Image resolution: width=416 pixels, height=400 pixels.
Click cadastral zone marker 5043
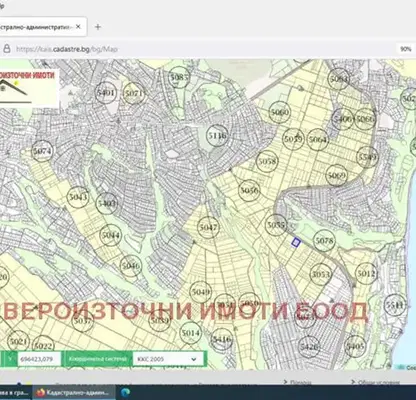pos(78,197)
